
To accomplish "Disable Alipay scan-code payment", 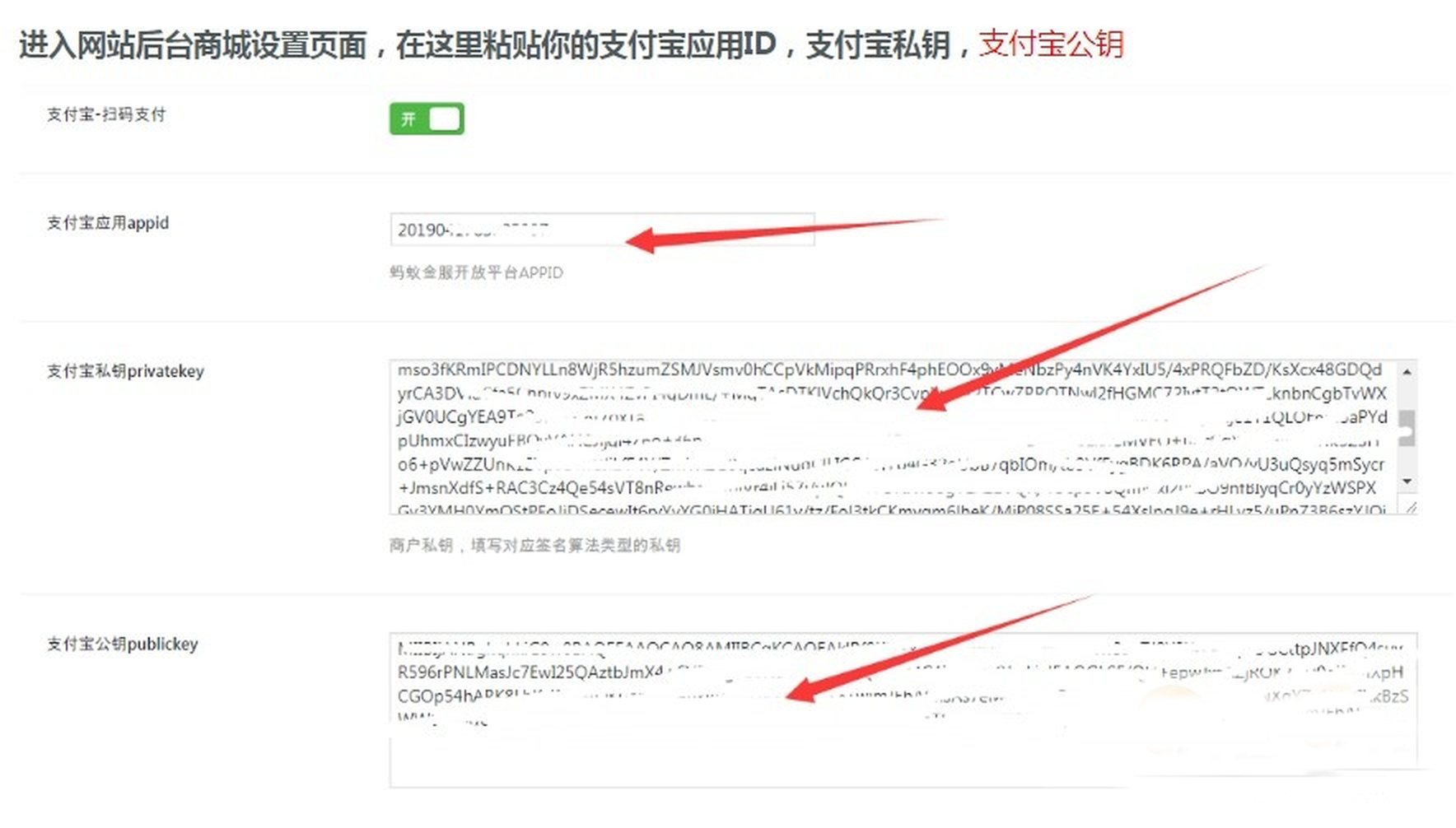I will point(426,119).
